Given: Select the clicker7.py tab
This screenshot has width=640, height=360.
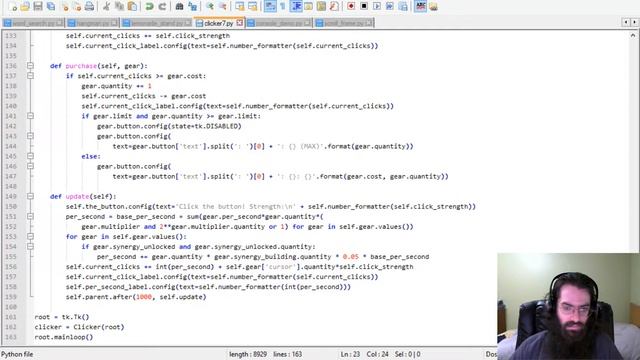Looking at the screenshot, I should coord(219,23).
